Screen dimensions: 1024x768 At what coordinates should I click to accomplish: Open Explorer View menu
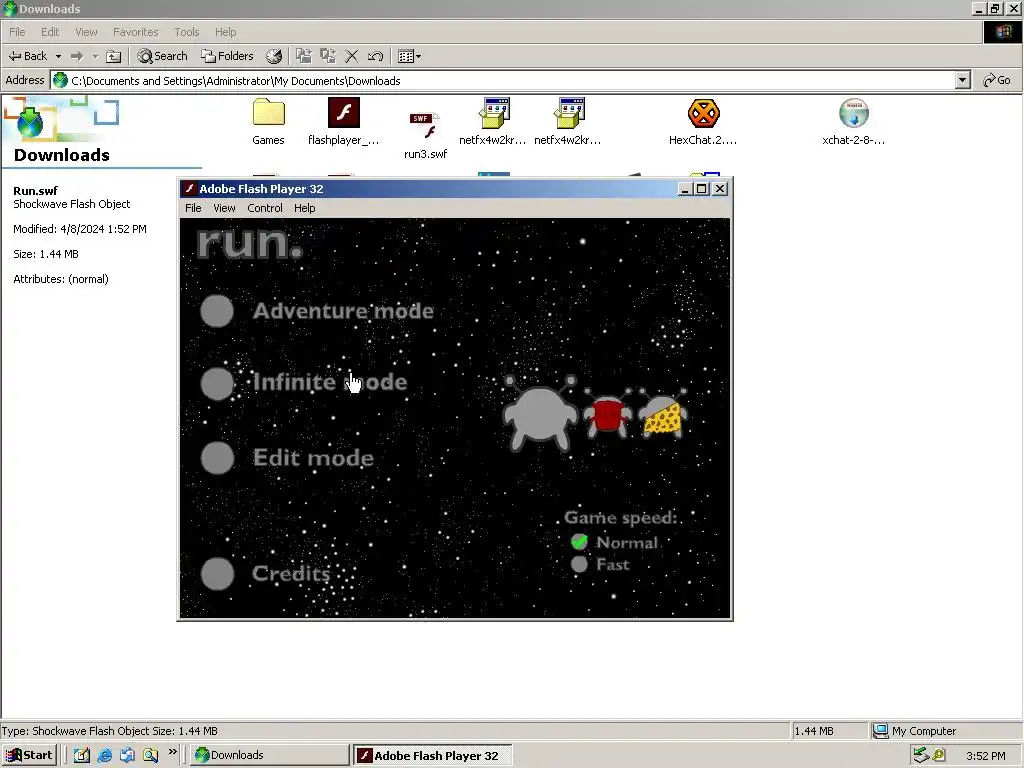click(86, 32)
